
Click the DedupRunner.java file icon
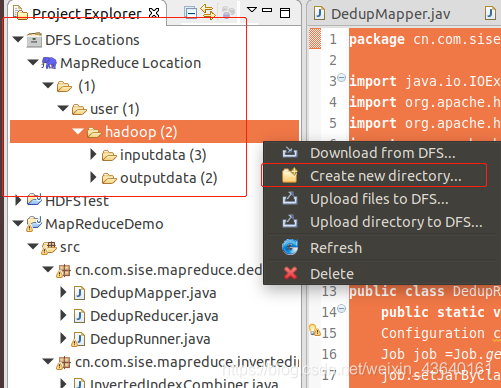point(79,339)
